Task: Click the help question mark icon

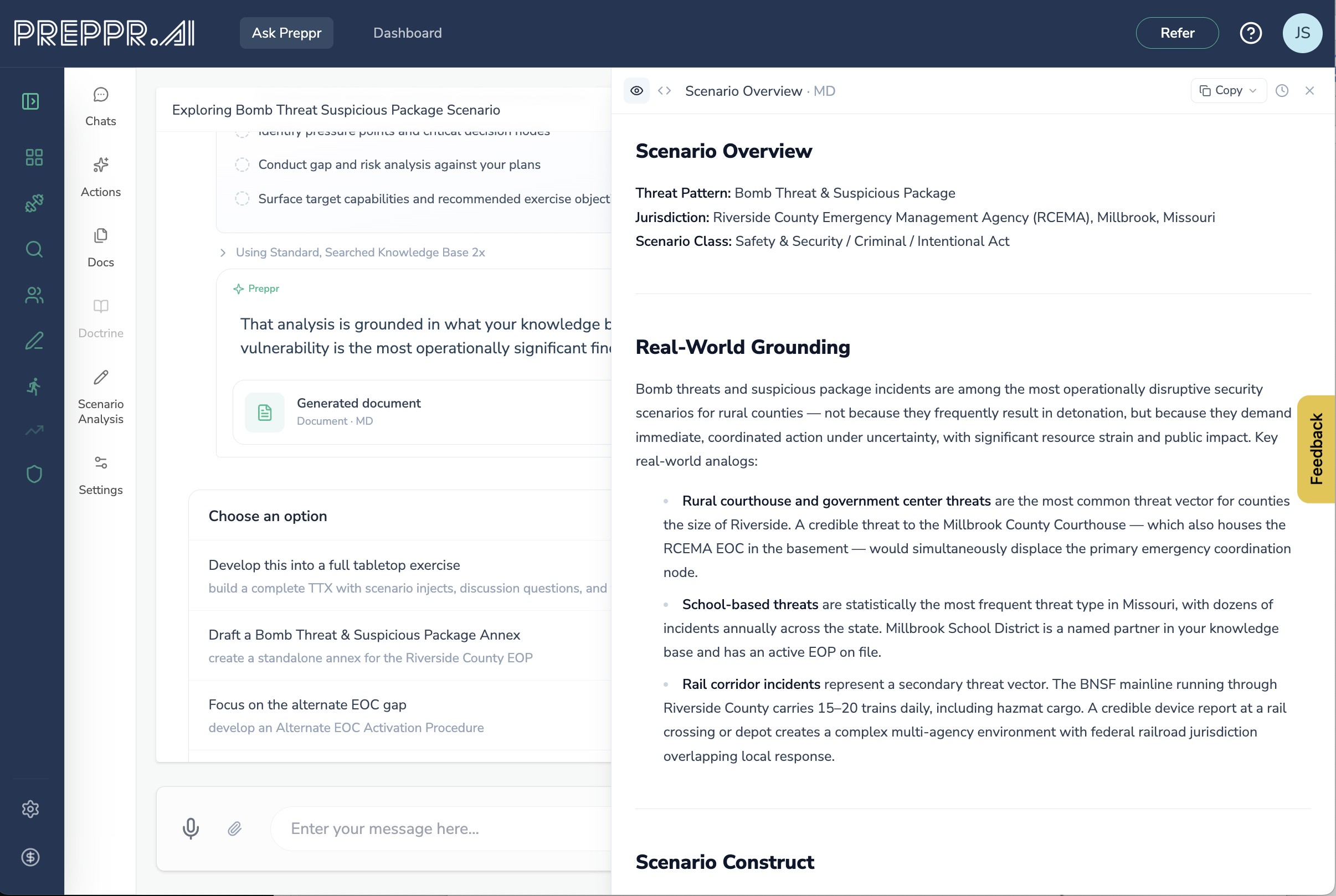Action: click(1250, 33)
